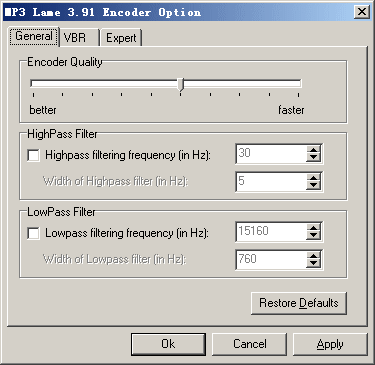375x365 pixels.
Task: Increase Lowpass filtering frequency with up arrow
Action: (x=313, y=227)
